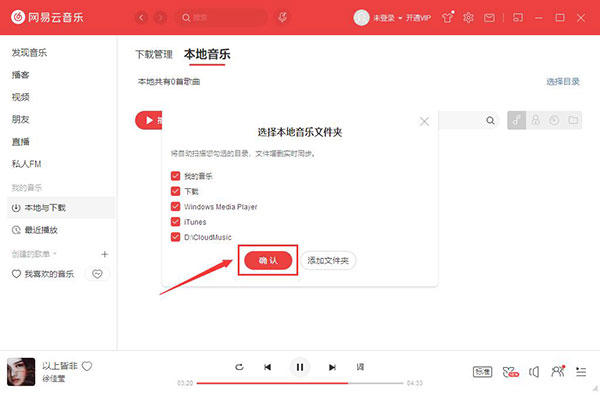Click the song progress bar

click(300, 383)
